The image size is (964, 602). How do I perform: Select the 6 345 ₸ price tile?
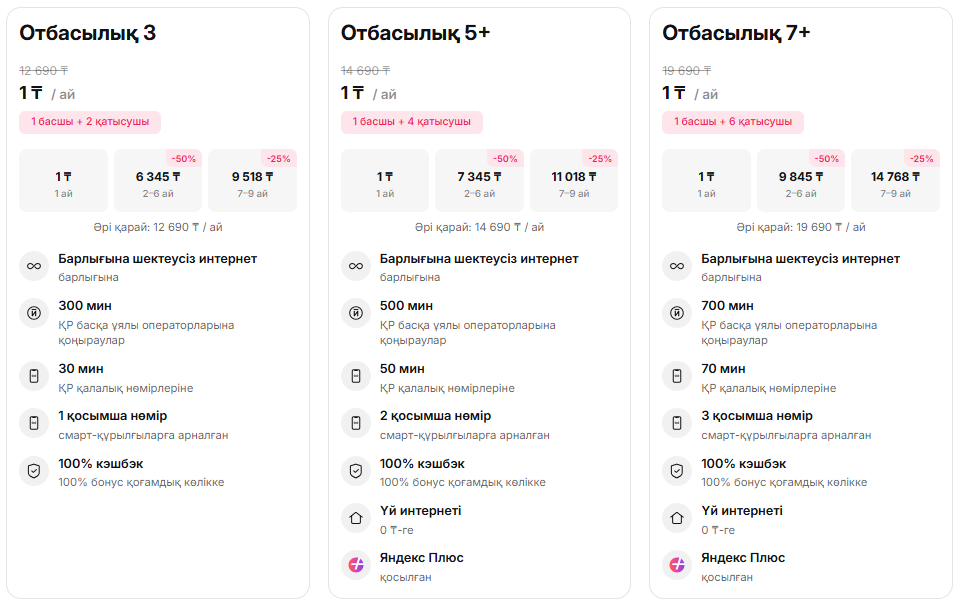(158, 181)
